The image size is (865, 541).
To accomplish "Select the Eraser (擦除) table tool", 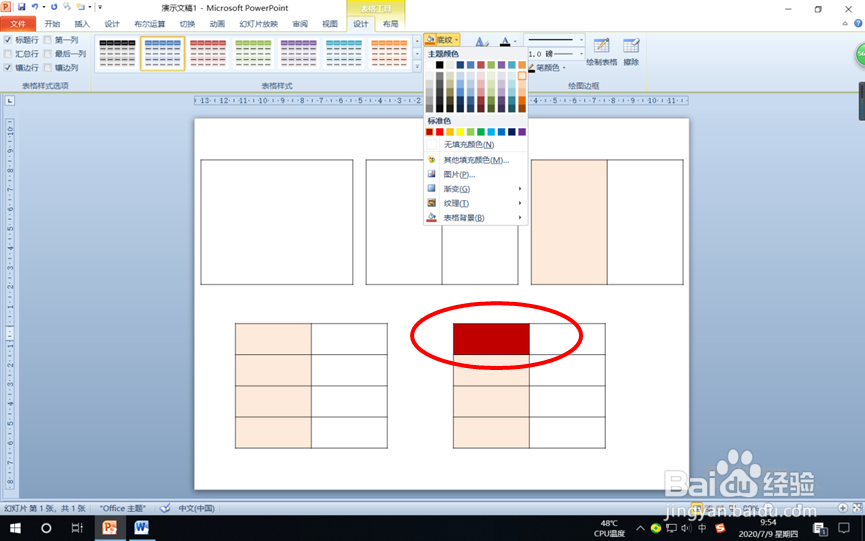I will (631, 52).
